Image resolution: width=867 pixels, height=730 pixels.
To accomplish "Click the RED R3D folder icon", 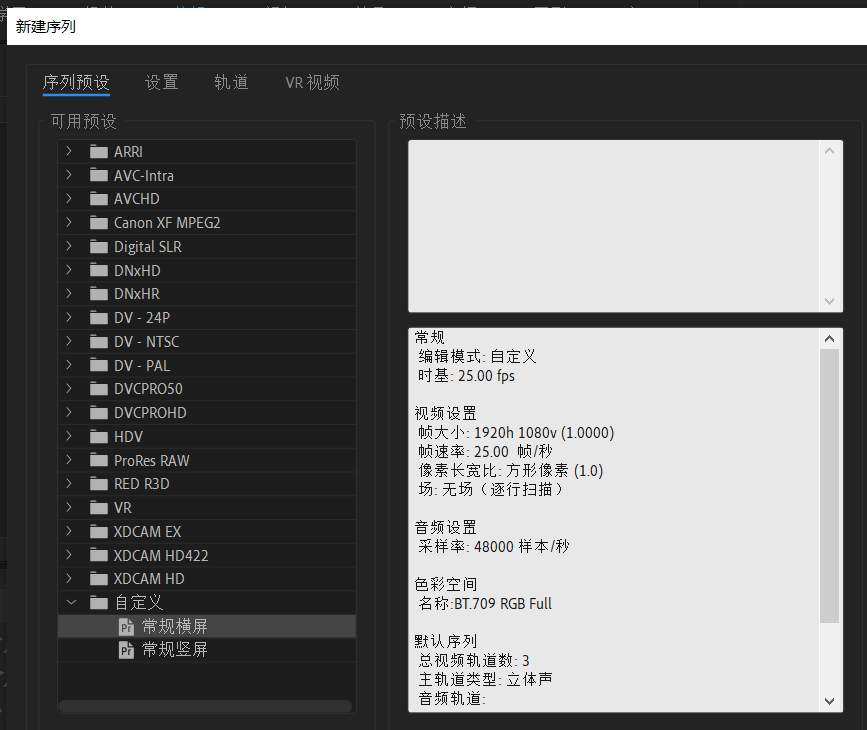I will (x=98, y=484).
